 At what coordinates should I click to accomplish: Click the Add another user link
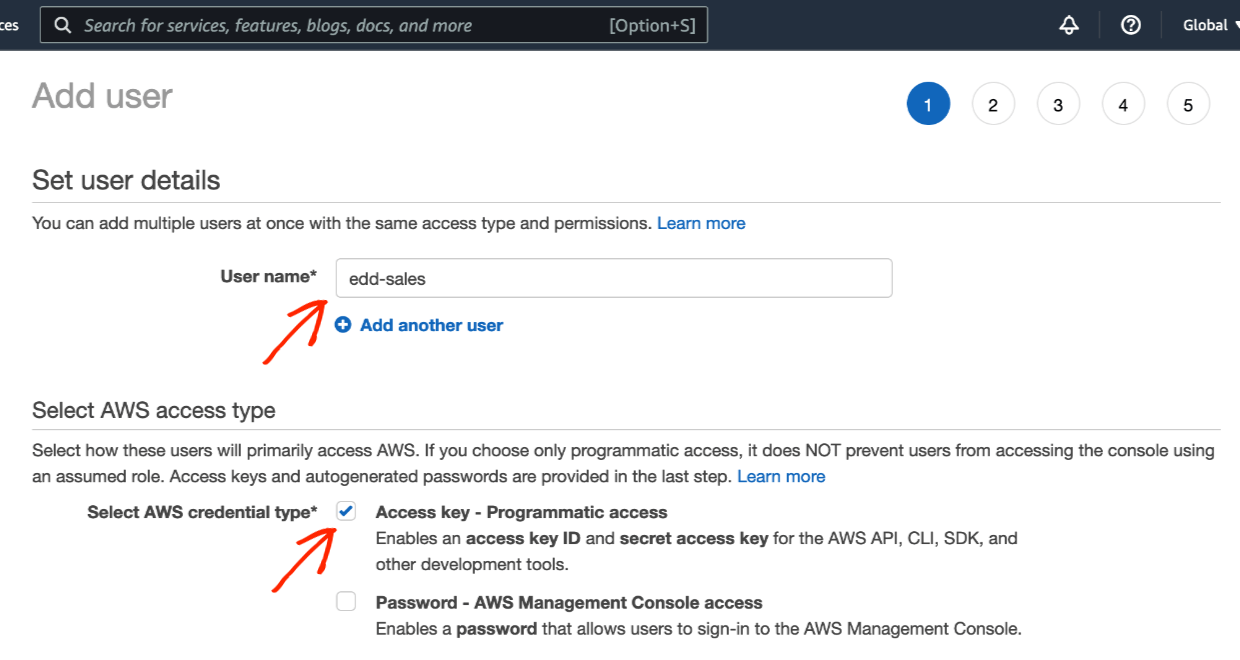(431, 324)
